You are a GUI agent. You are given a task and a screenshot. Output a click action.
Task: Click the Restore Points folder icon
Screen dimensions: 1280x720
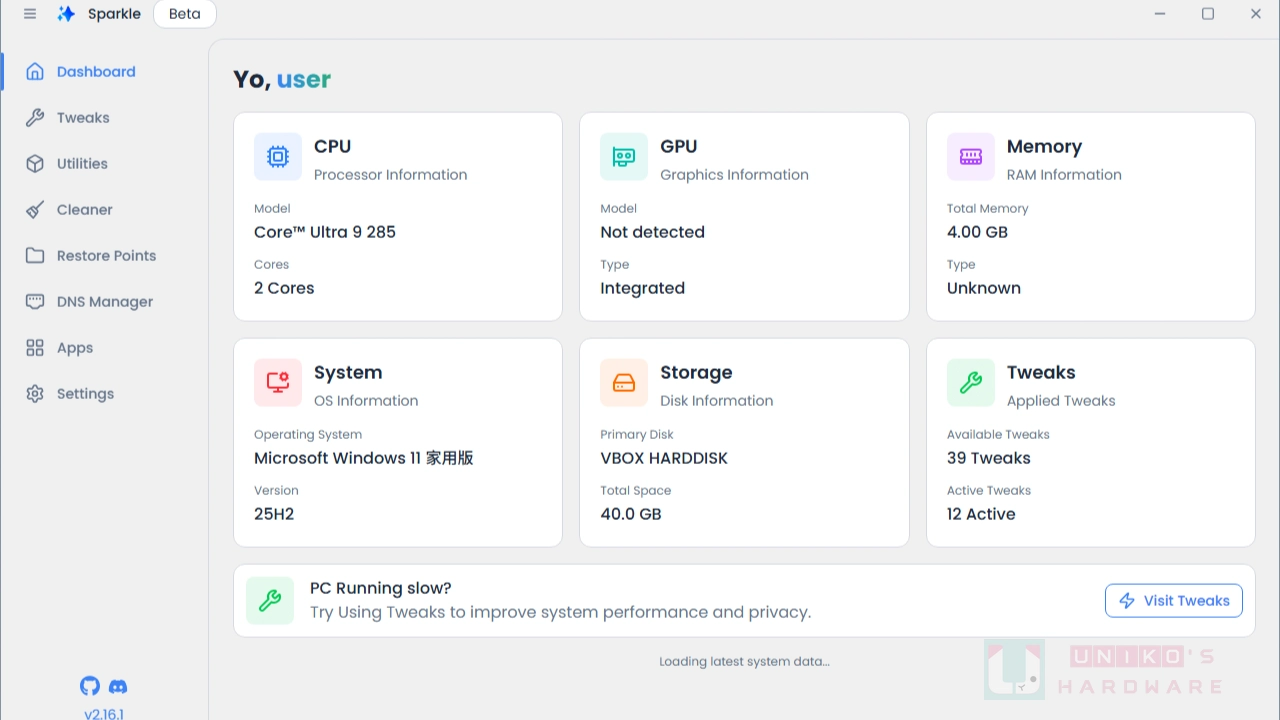pos(35,256)
